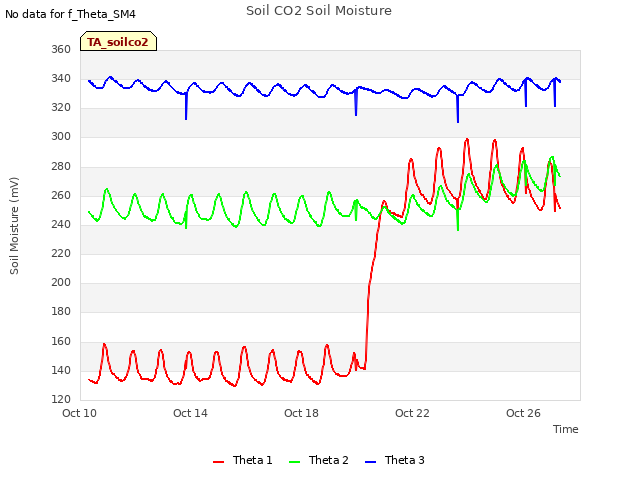
Task: Click the TA_soilco2 annotation label
Action: [x=118, y=42]
